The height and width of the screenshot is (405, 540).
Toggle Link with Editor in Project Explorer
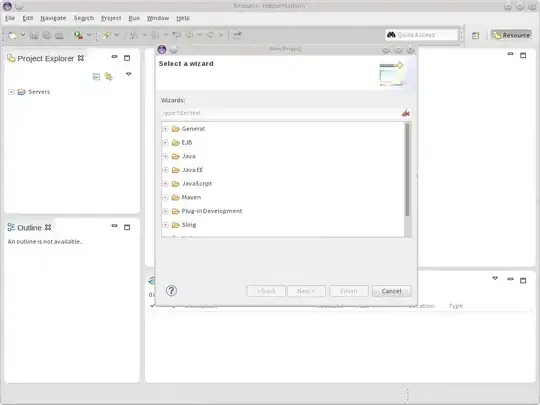point(109,76)
